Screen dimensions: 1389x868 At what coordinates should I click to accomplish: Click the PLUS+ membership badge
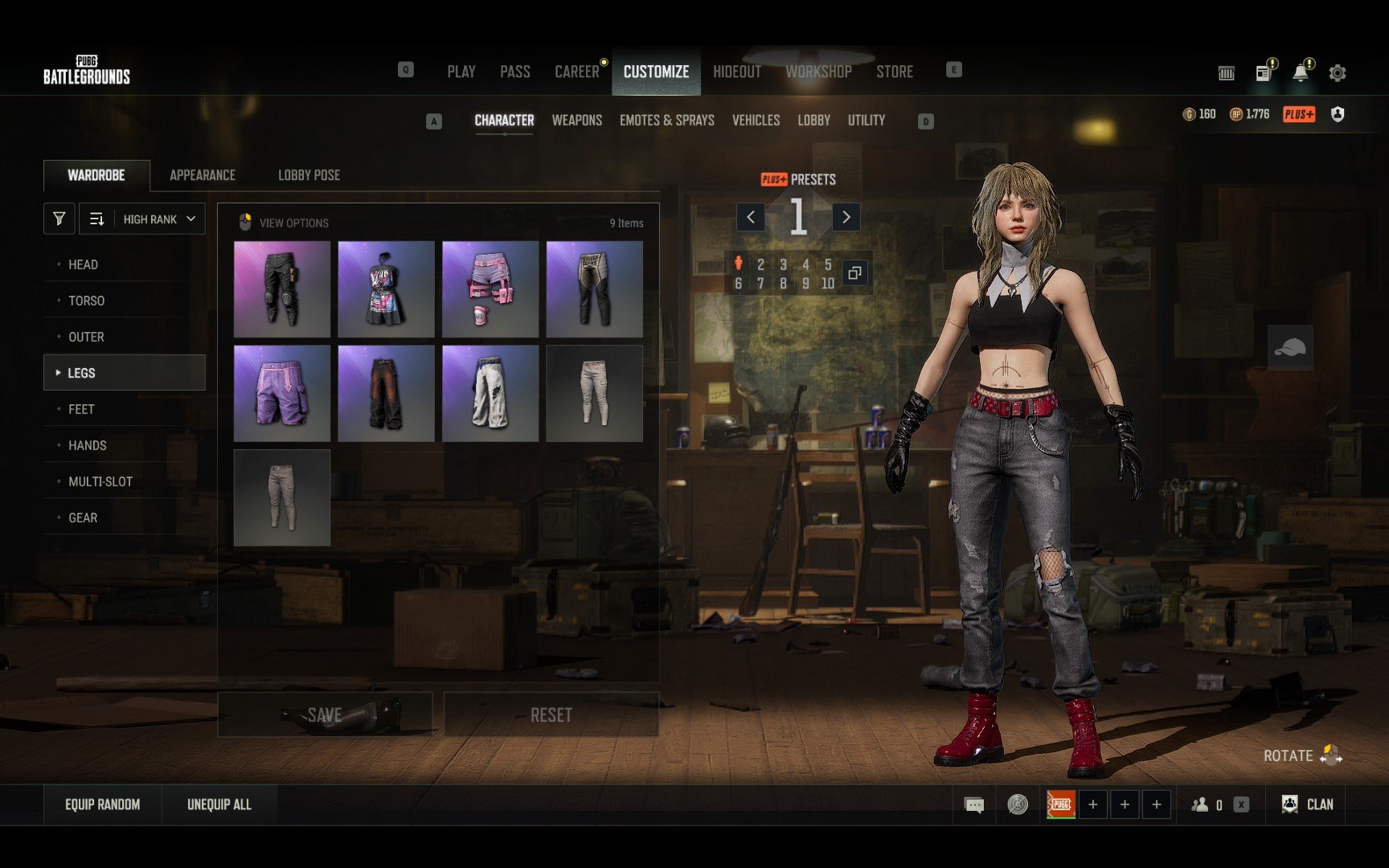[x=1299, y=114]
